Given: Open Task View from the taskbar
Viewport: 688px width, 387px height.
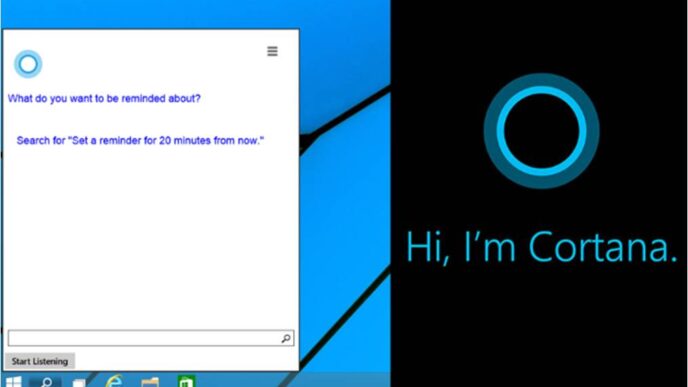Looking at the screenshot, I should tap(79, 382).
